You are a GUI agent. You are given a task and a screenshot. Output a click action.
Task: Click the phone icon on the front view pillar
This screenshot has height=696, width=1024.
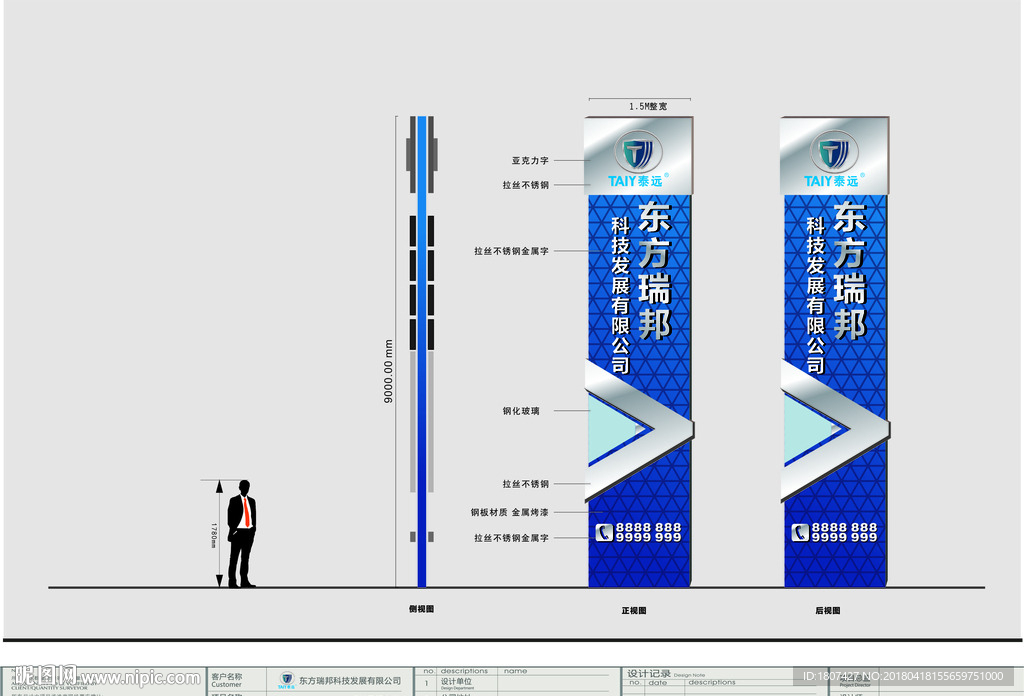604,533
